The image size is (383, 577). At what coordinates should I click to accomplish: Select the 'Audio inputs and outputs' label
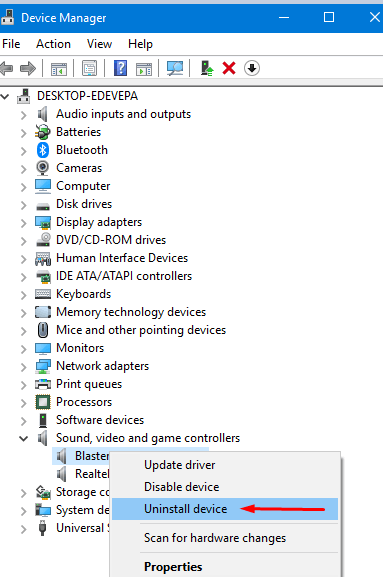click(x=123, y=114)
